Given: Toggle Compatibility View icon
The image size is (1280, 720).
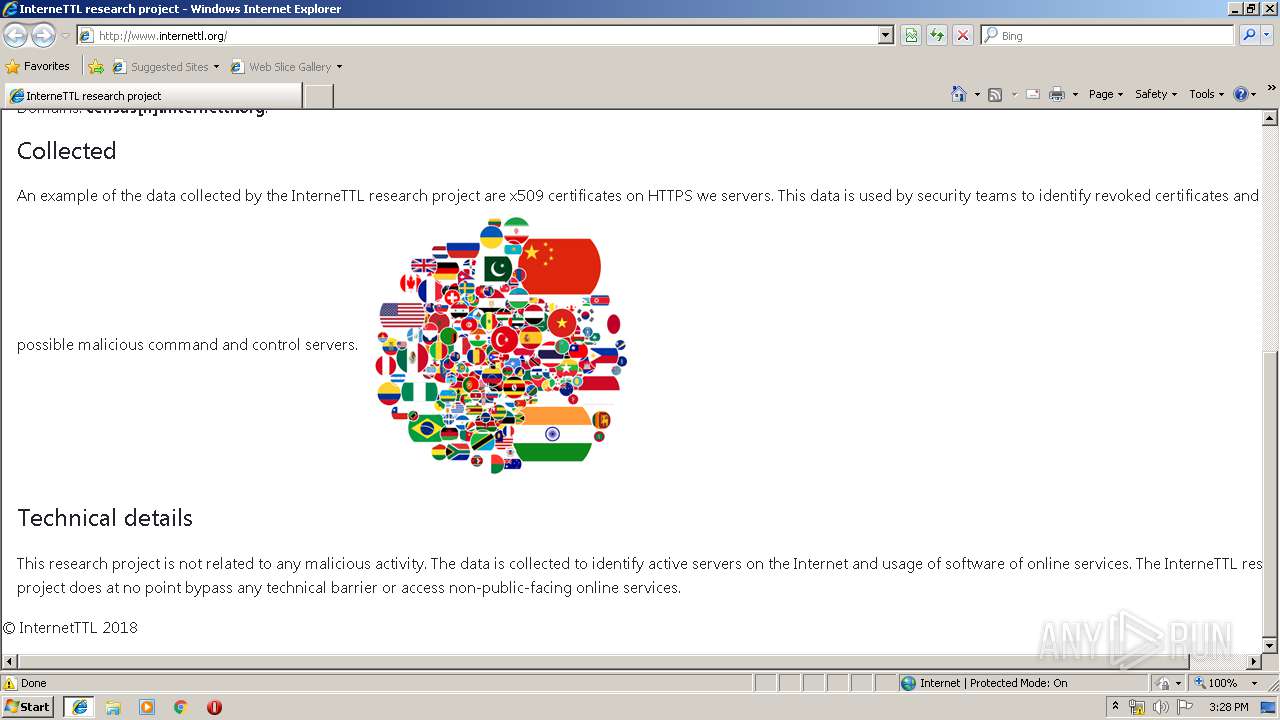Looking at the screenshot, I should [x=911, y=36].
